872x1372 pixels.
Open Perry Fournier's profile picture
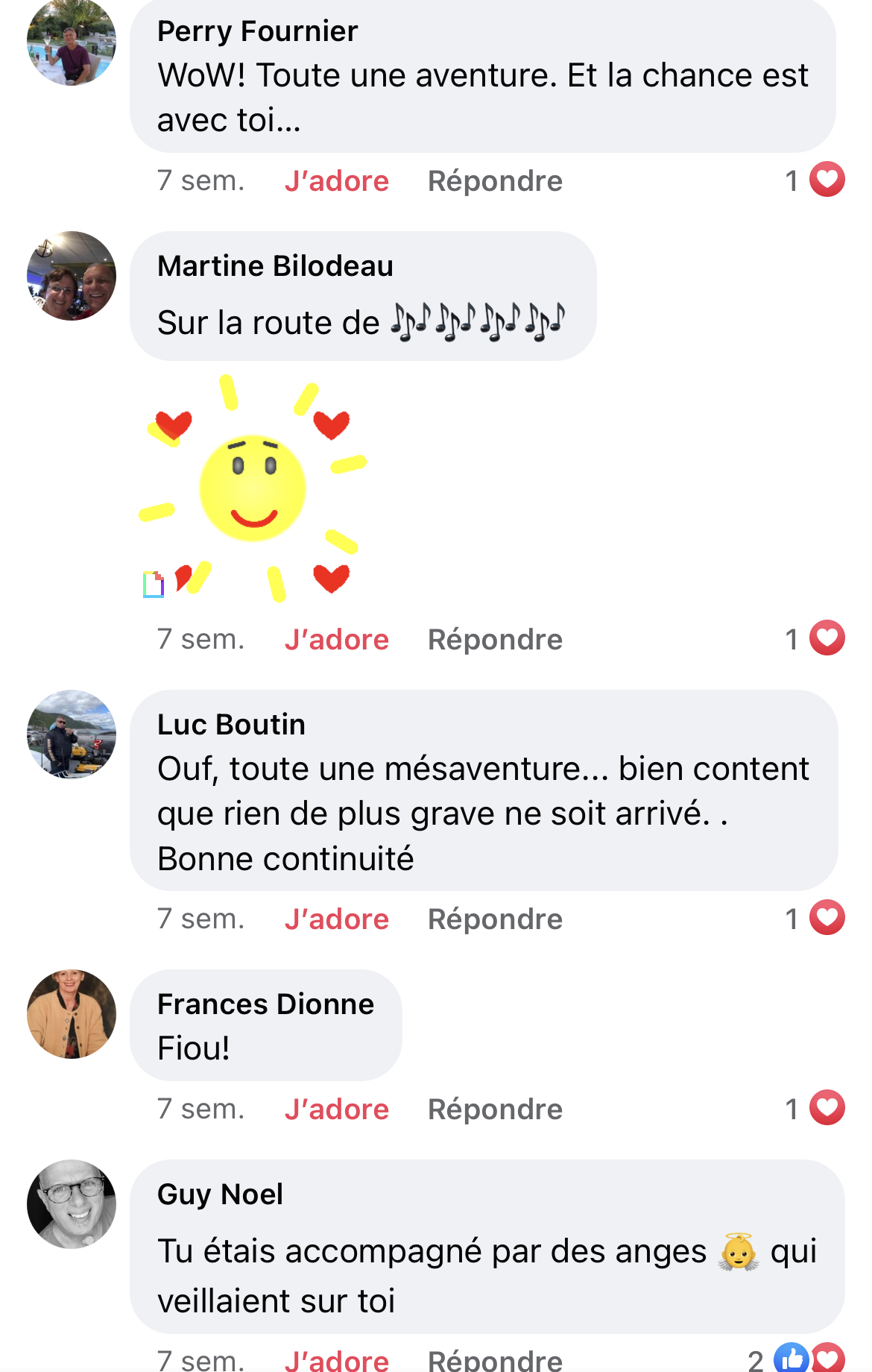coord(72,42)
